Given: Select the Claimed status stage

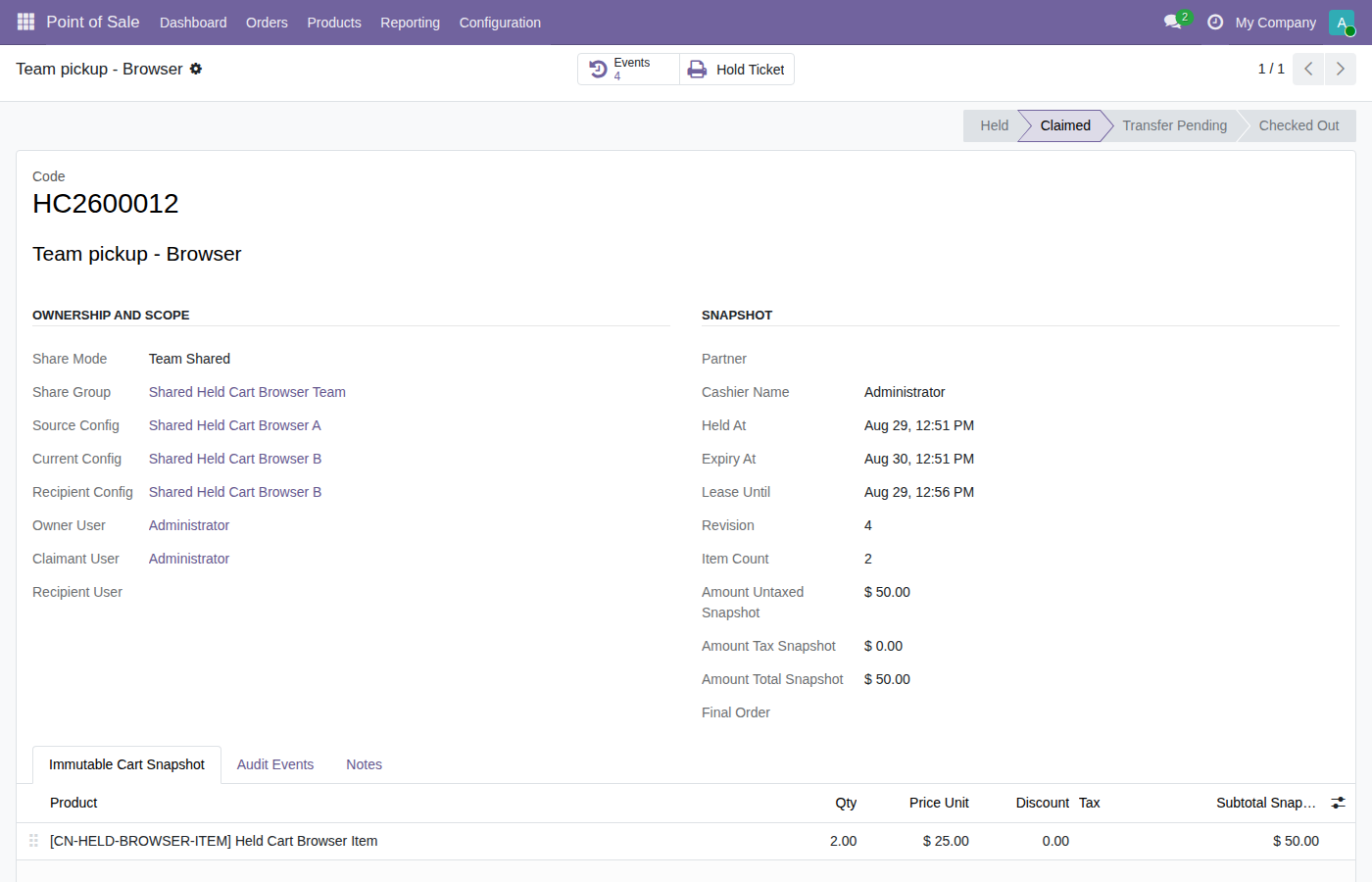Looking at the screenshot, I should pos(1065,125).
